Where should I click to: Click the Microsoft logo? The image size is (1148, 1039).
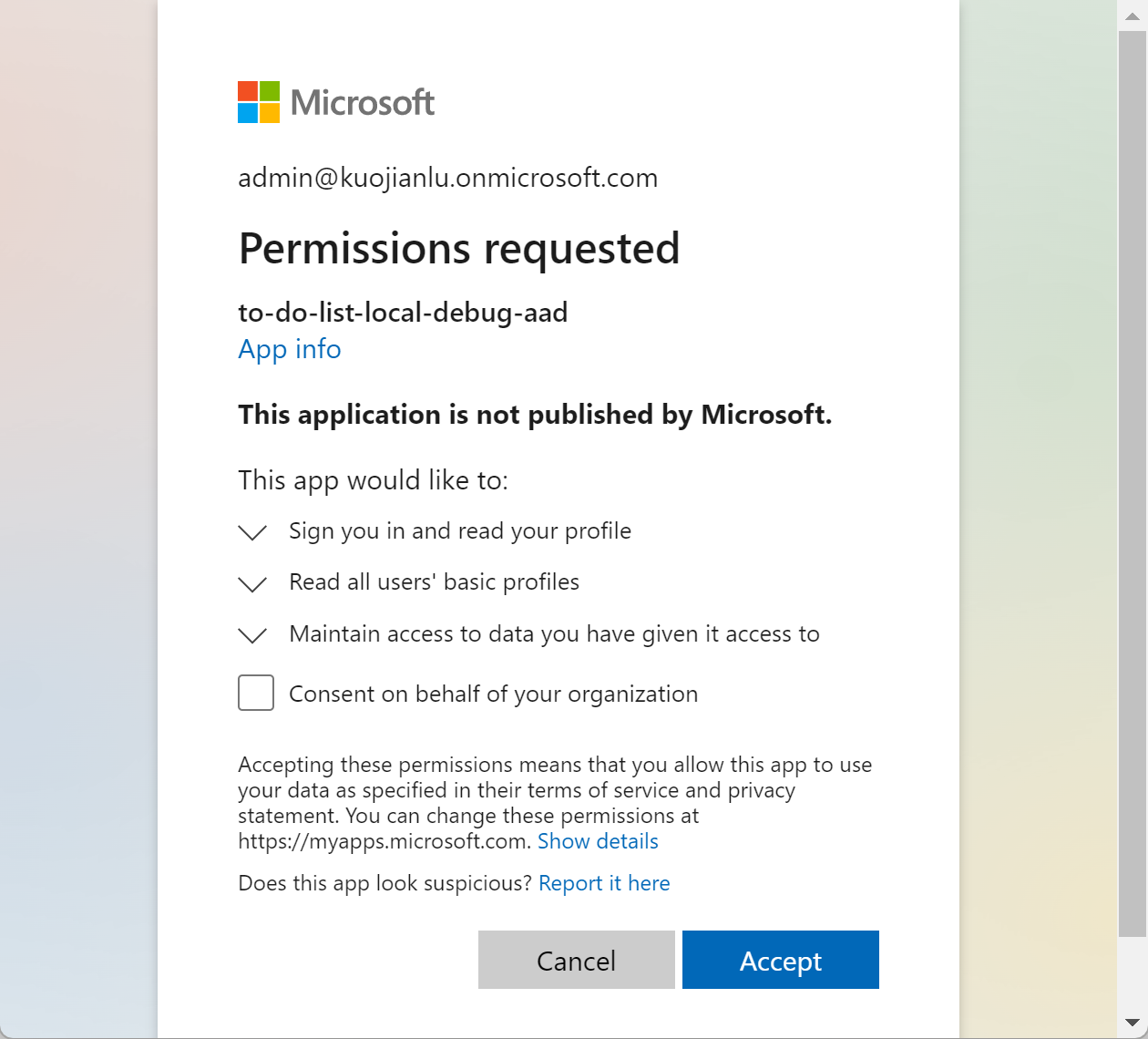tap(336, 102)
